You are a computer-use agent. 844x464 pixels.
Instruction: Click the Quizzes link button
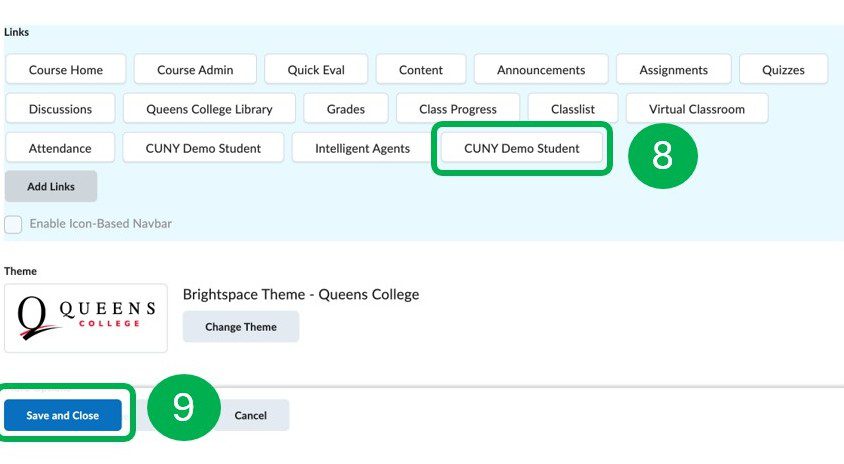pyautogui.click(x=783, y=69)
